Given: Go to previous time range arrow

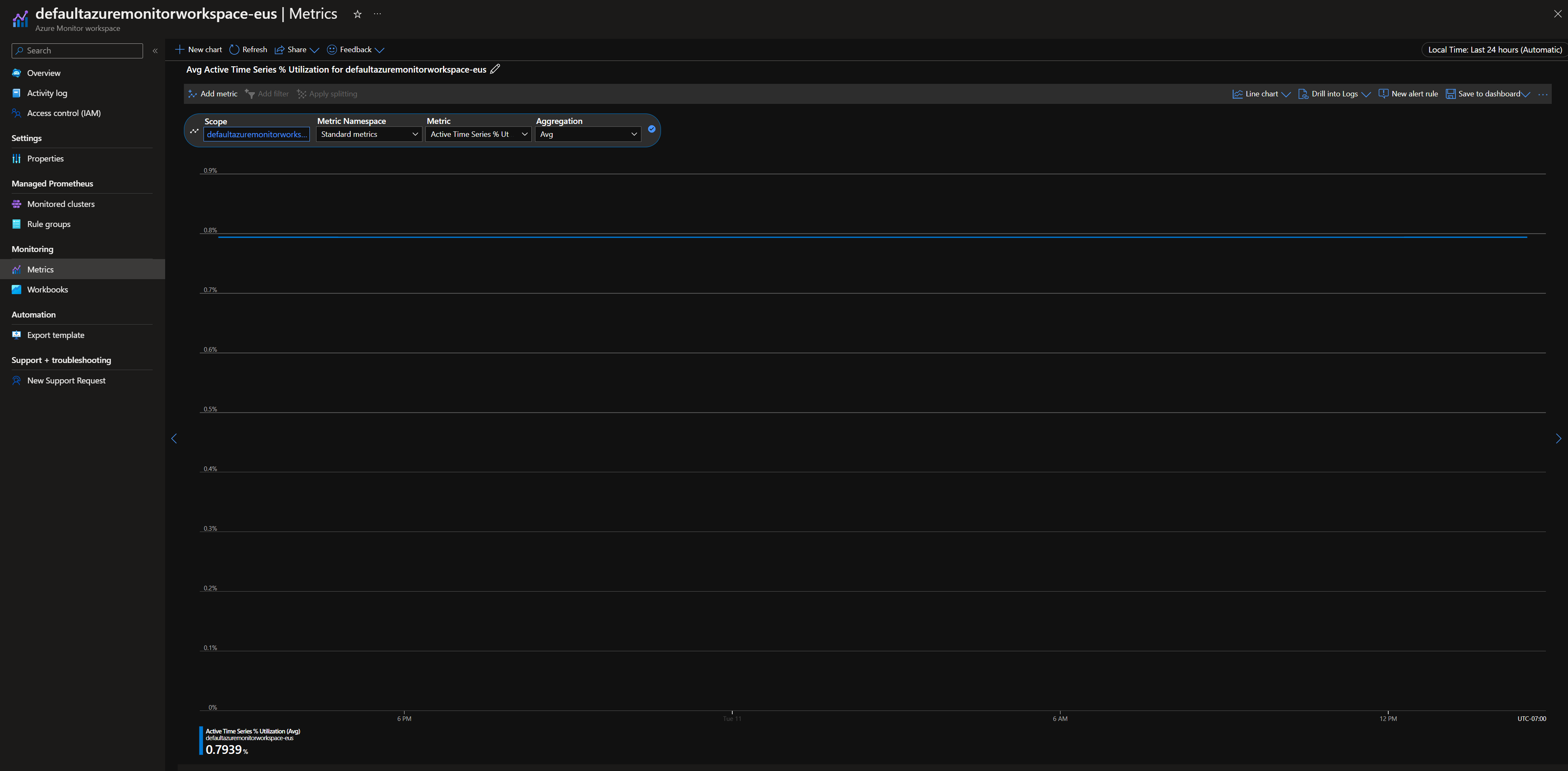Looking at the screenshot, I should click(174, 438).
